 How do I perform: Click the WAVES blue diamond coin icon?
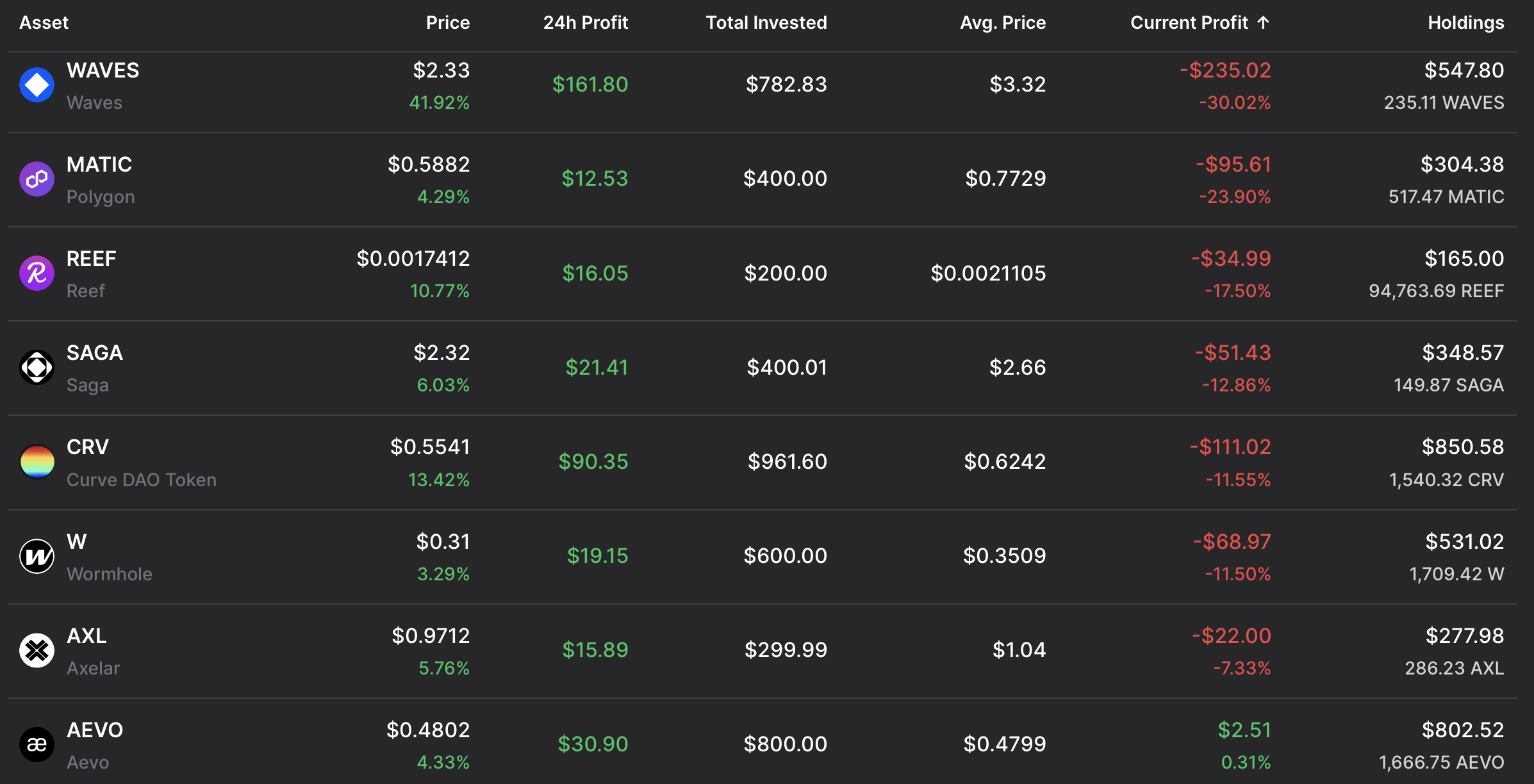pyautogui.click(x=37, y=85)
